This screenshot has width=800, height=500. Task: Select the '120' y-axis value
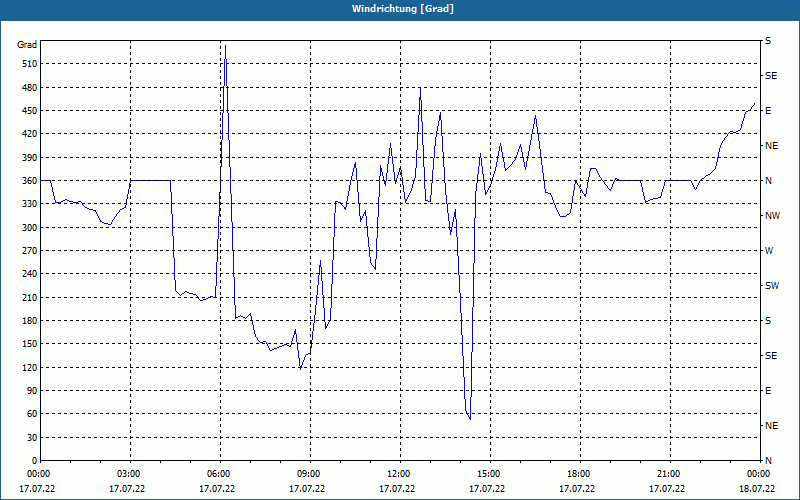(30, 367)
